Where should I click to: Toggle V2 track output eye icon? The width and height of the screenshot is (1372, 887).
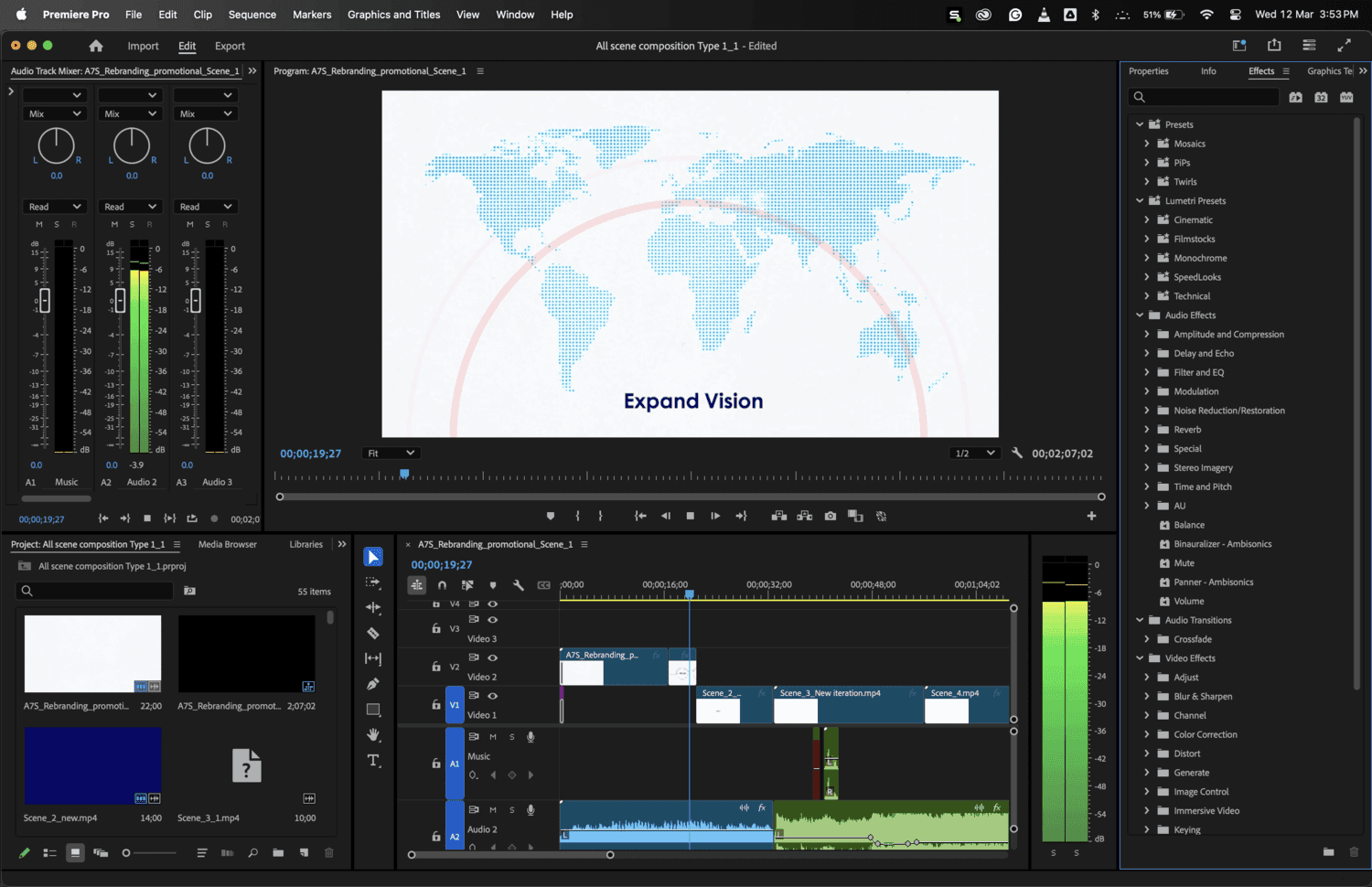(x=493, y=657)
